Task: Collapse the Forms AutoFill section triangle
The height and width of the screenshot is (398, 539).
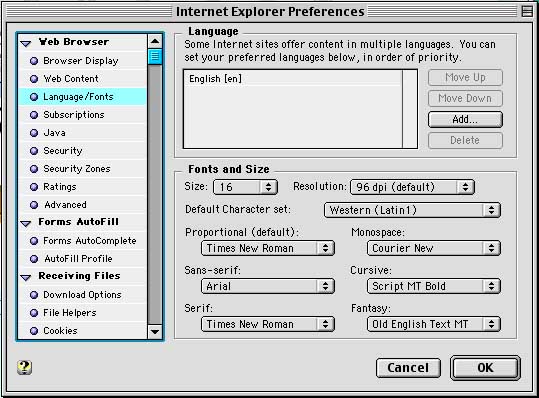Action: pos(26,223)
